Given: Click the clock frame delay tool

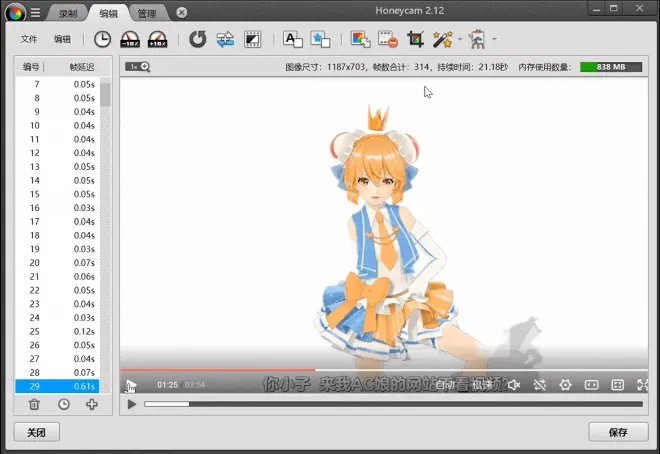Looking at the screenshot, I should [x=102, y=39].
